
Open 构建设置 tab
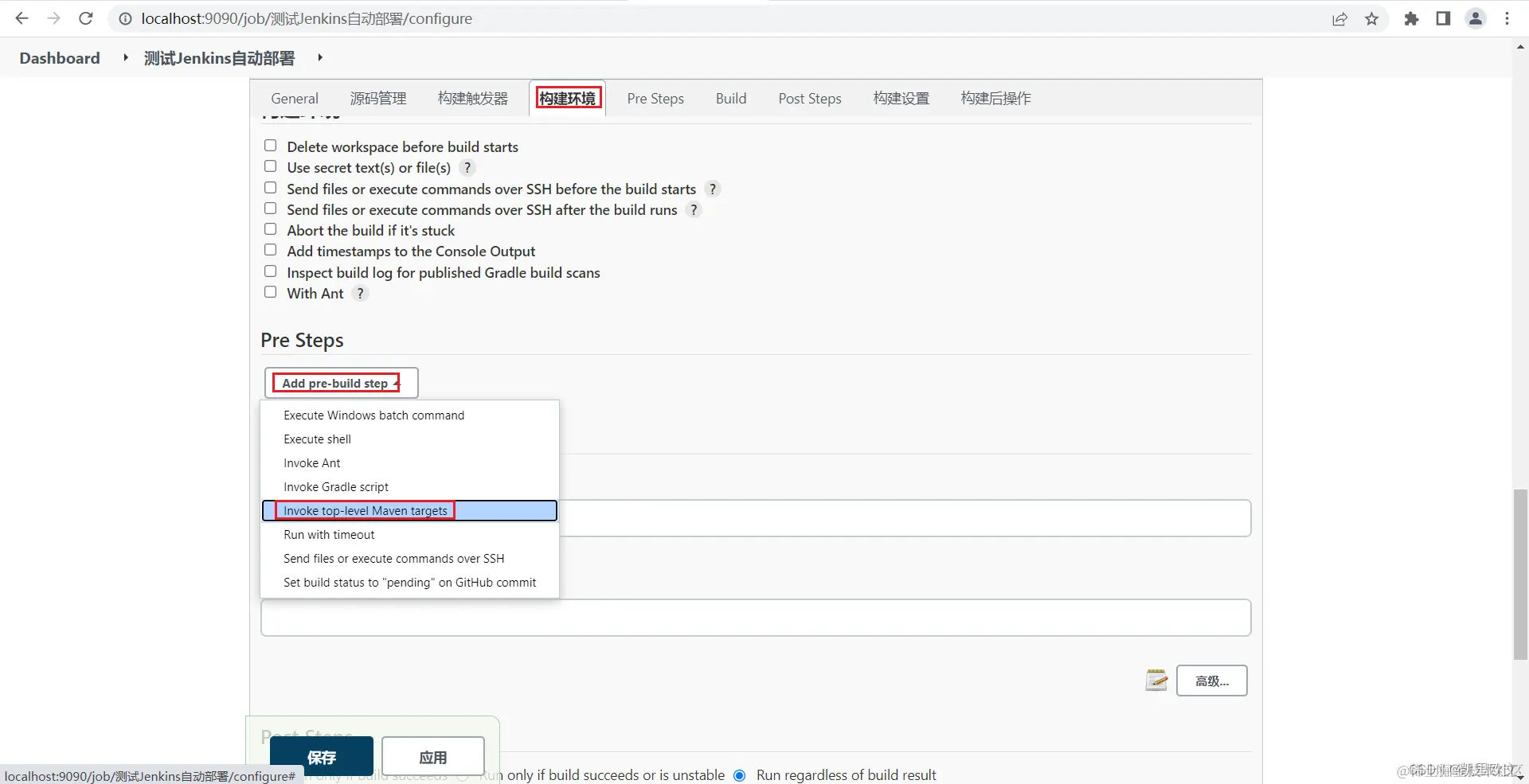901,99
